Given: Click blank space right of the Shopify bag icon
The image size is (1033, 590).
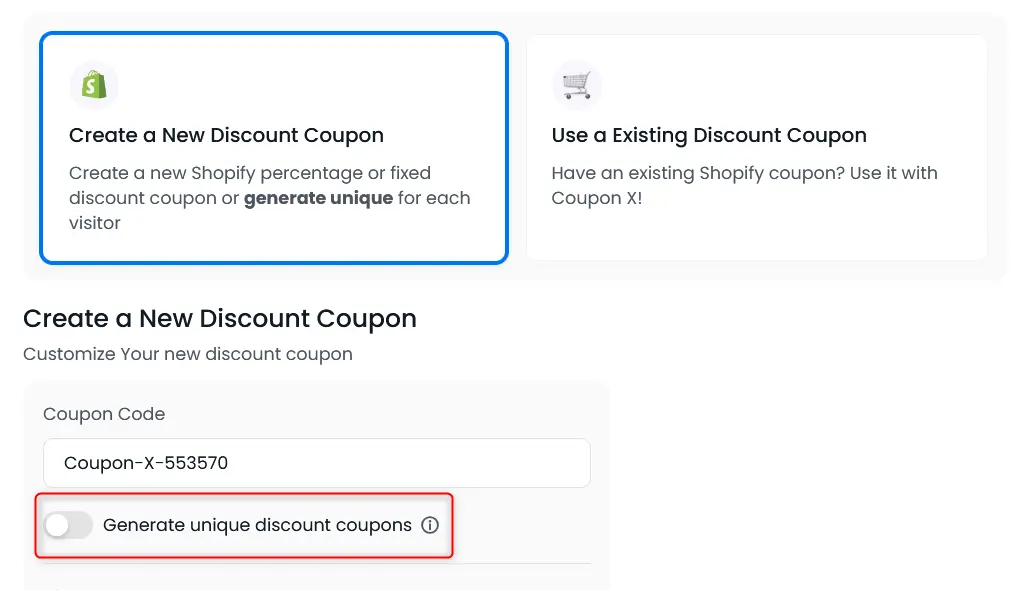Looking at the screenshot, I should point(300,85).
